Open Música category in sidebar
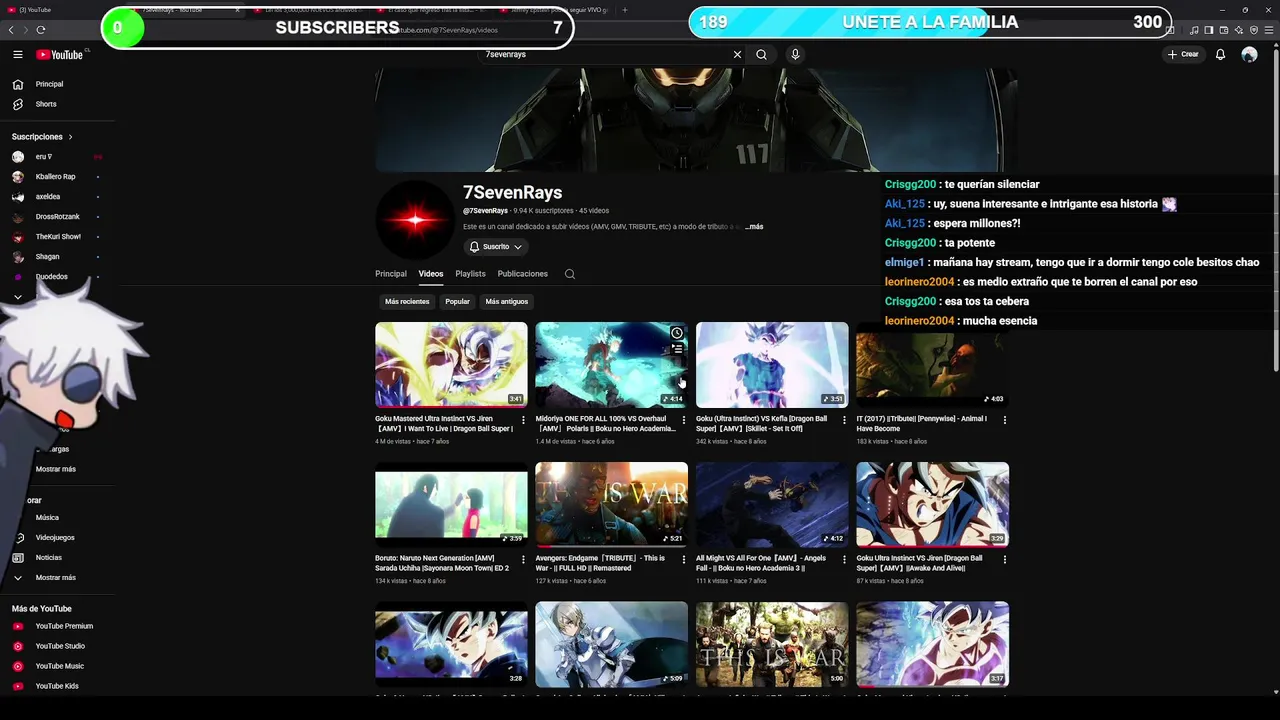The height and width of the screenshot is (720, 1280). 47,517
